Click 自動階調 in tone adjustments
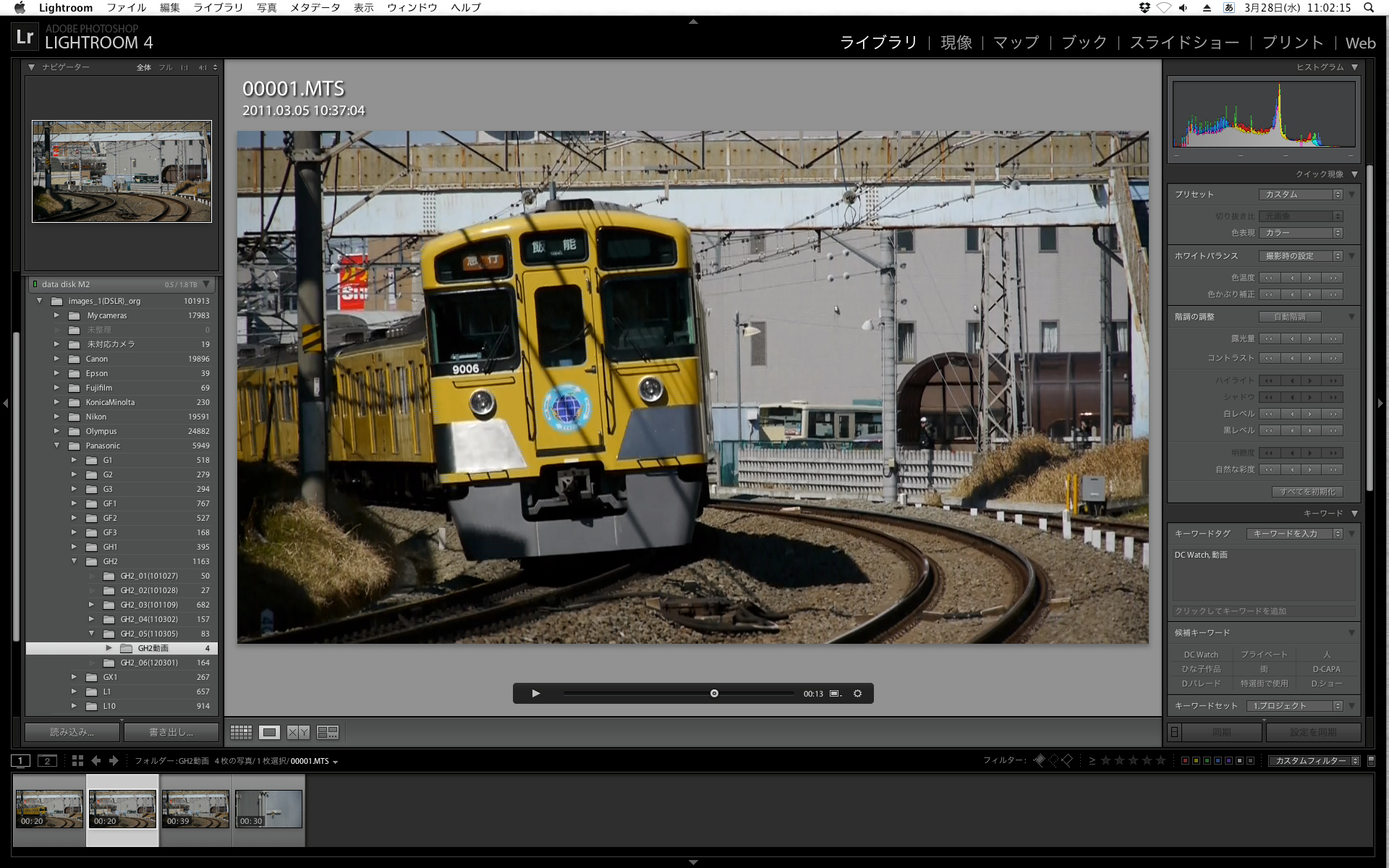1389x868 pixels. (x=1290, y=316)
